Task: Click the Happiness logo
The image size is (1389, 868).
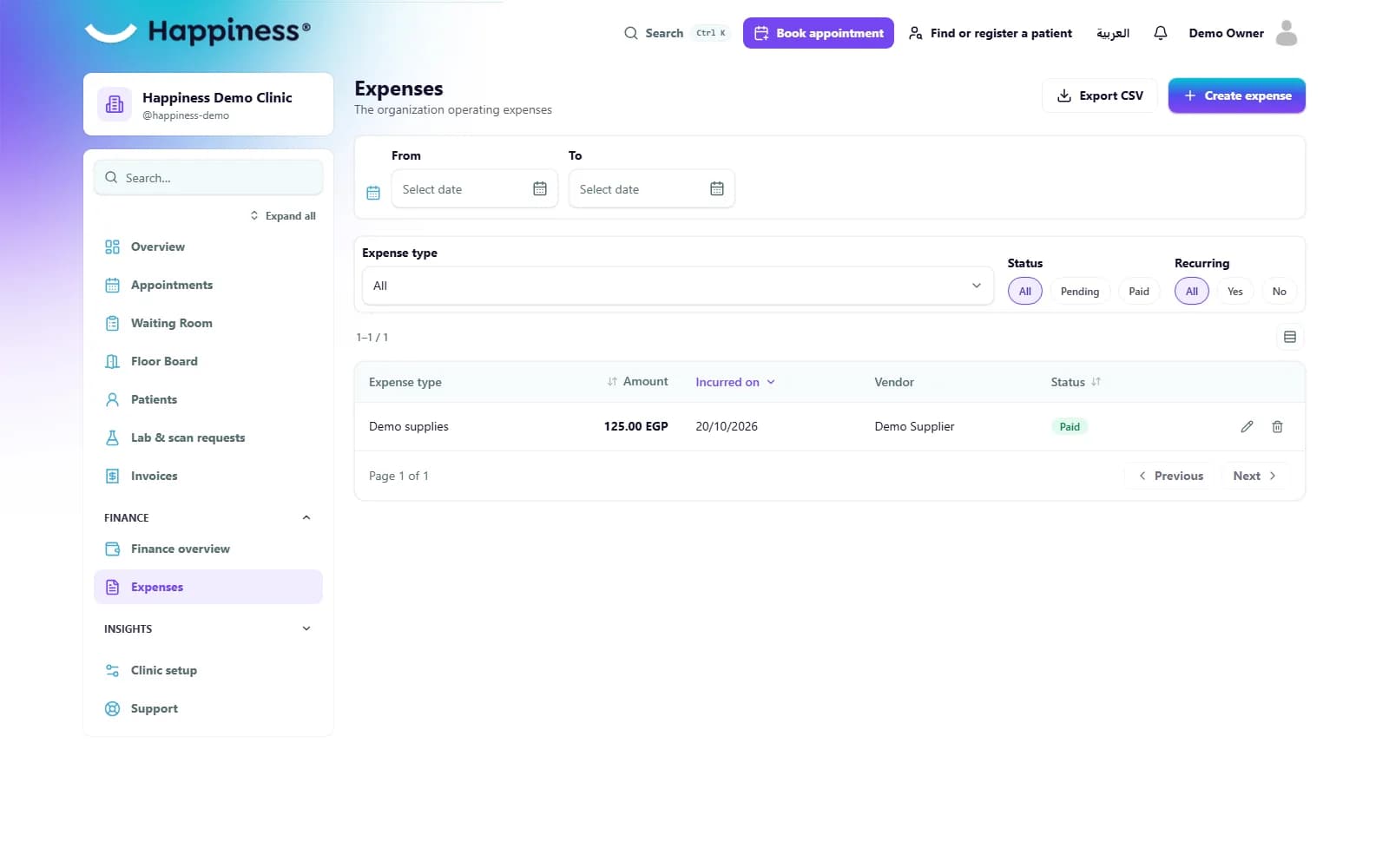Action: pos(198,32)
